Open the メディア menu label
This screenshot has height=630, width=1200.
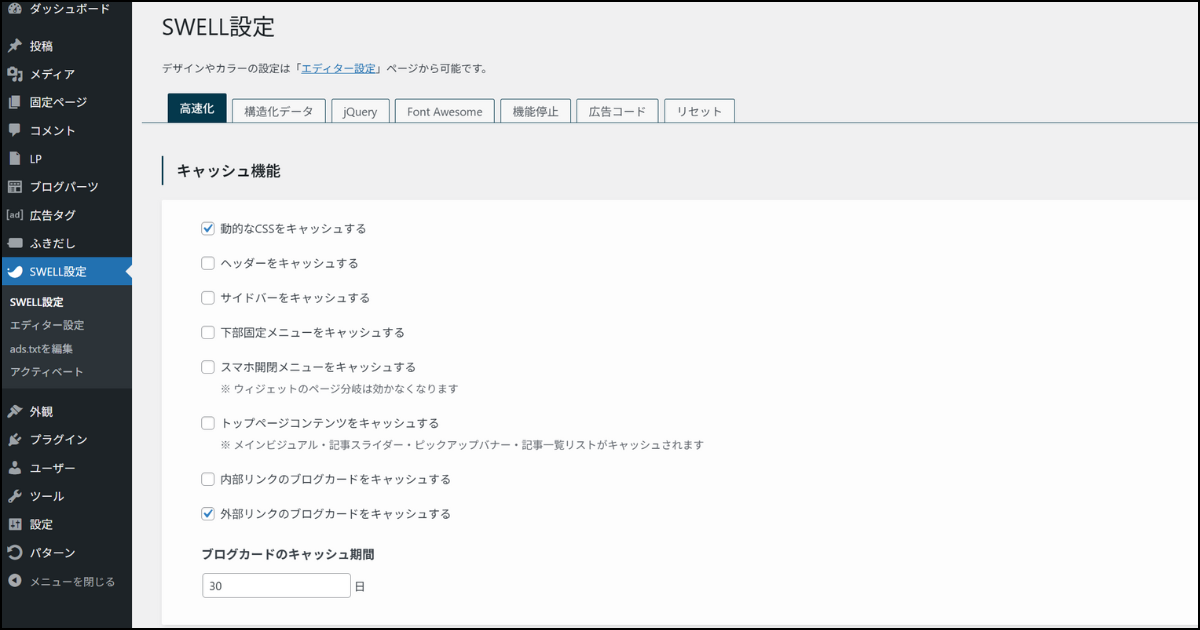click(x=52, y=74)
